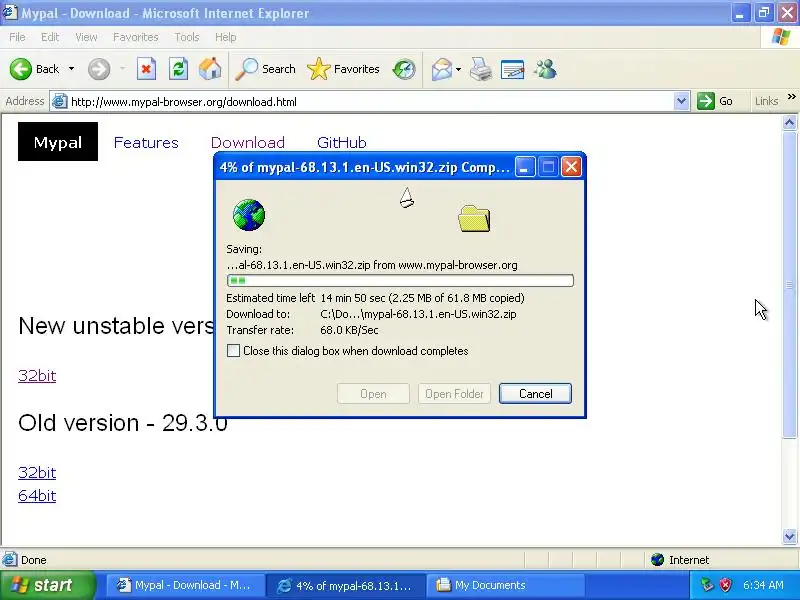The width and height of the screenshot is (800, 600).
Task: Open the Search pane in toolbar
Action: click(265, 69)
